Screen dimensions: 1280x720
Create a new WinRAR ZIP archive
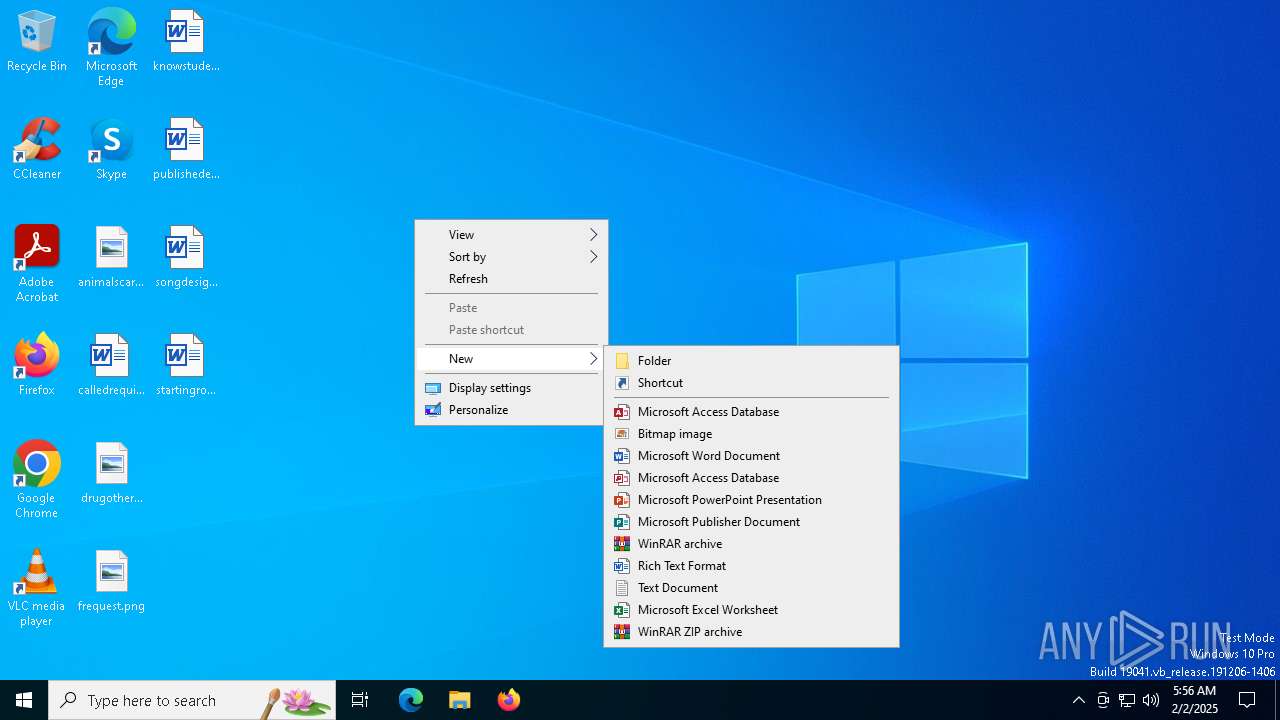[x=751, y=632]
